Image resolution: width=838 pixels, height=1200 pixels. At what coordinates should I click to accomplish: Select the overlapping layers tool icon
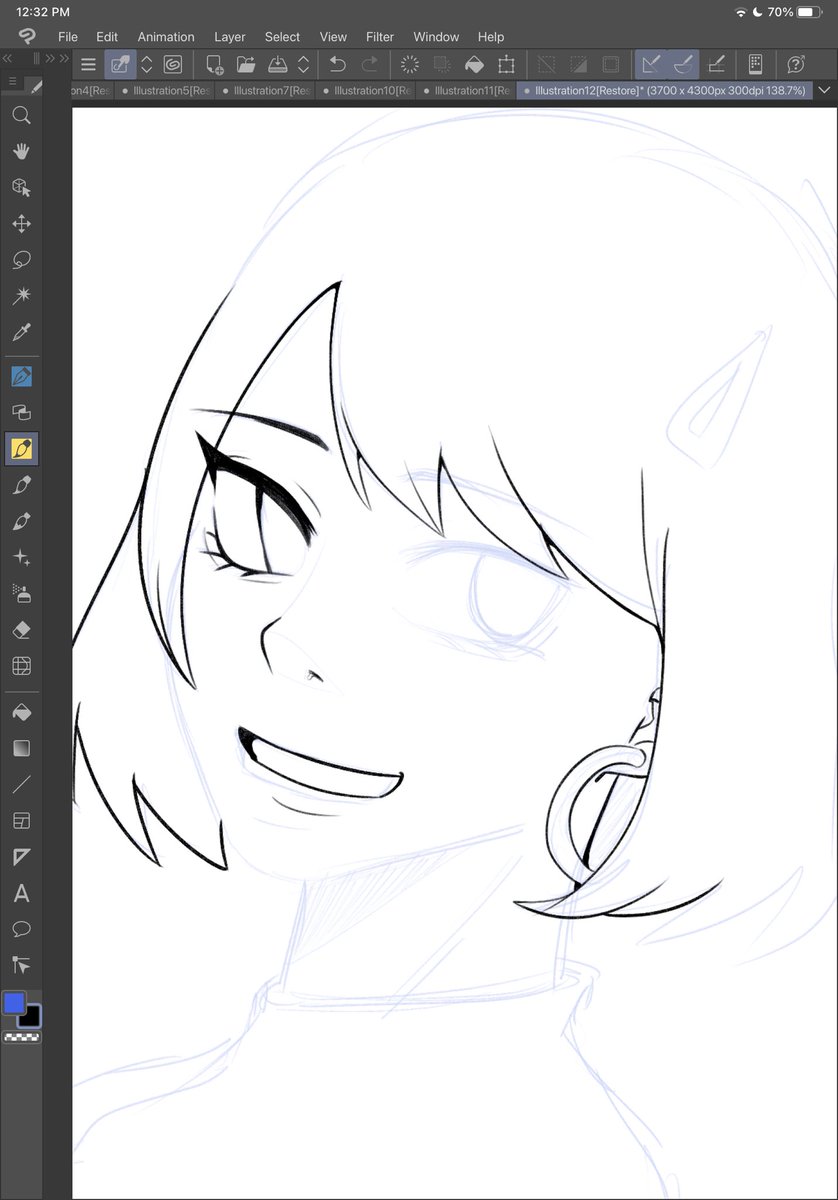(21, 412)
